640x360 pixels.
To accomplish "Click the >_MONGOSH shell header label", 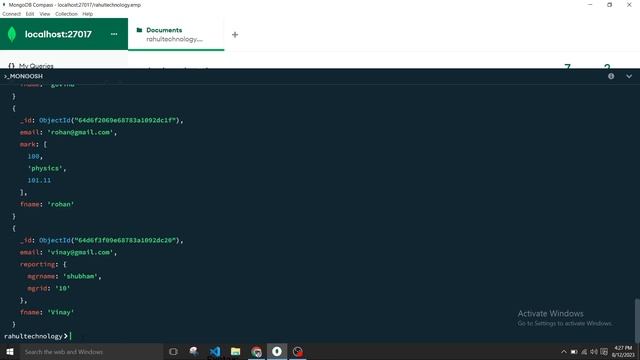I will pos(23,76).
